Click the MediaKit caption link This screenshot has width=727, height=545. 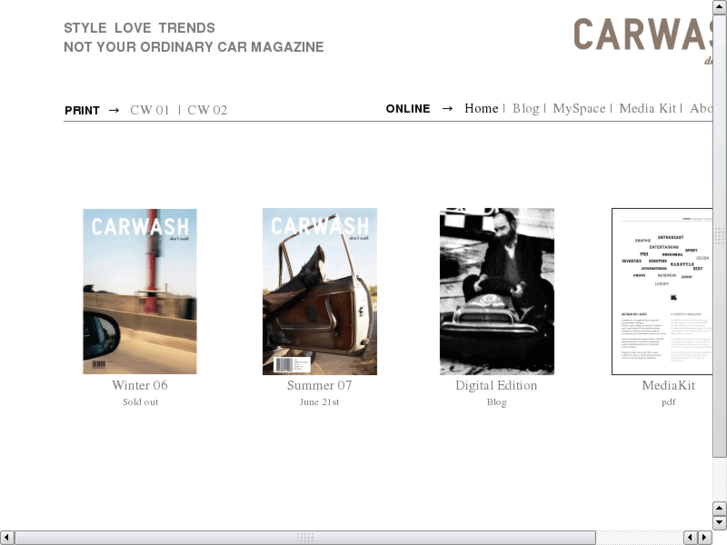pyautogui.click(x=669, y=385)
